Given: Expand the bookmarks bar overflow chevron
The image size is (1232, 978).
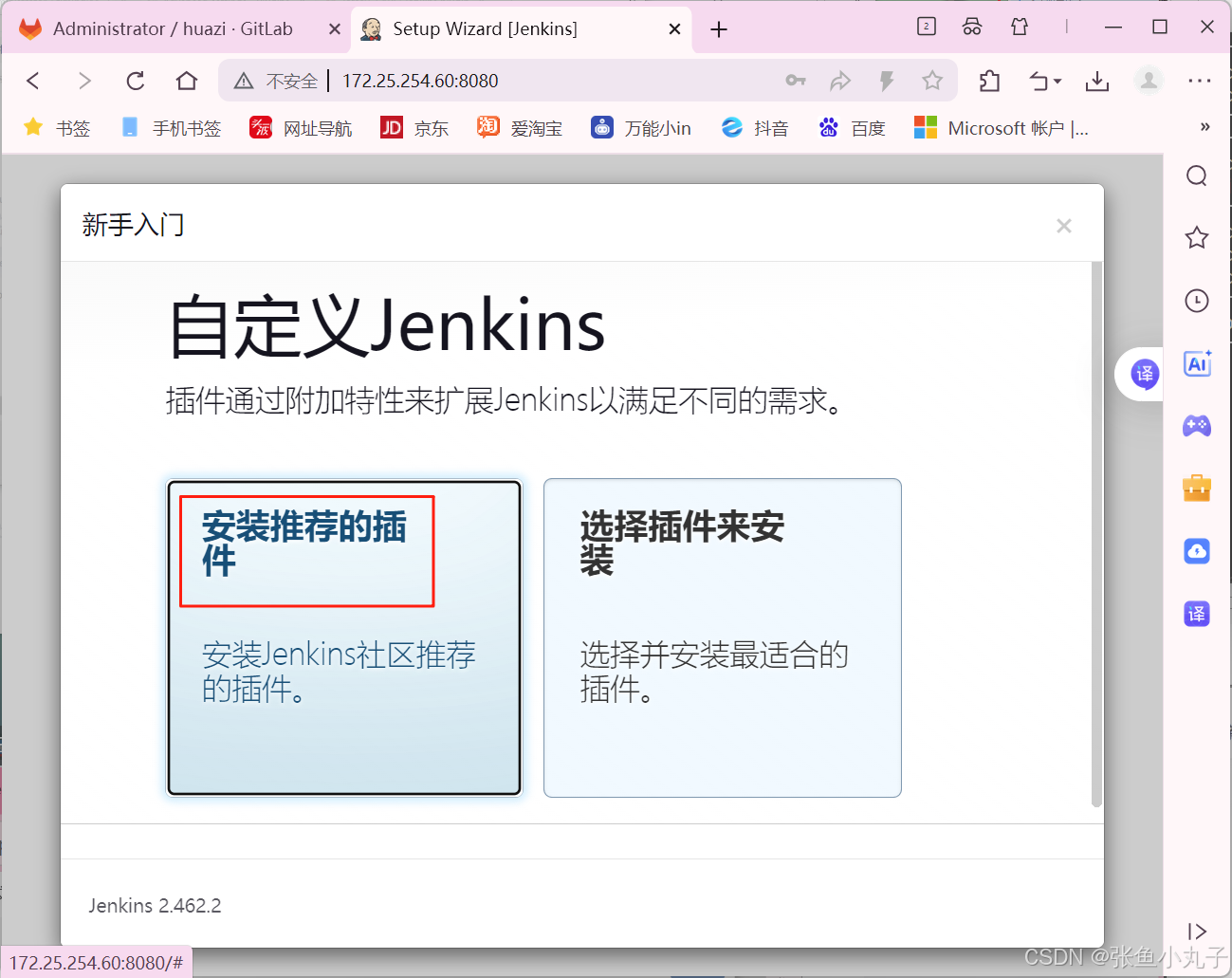Looking at the screenshot, I should (x=1204, y=127).
